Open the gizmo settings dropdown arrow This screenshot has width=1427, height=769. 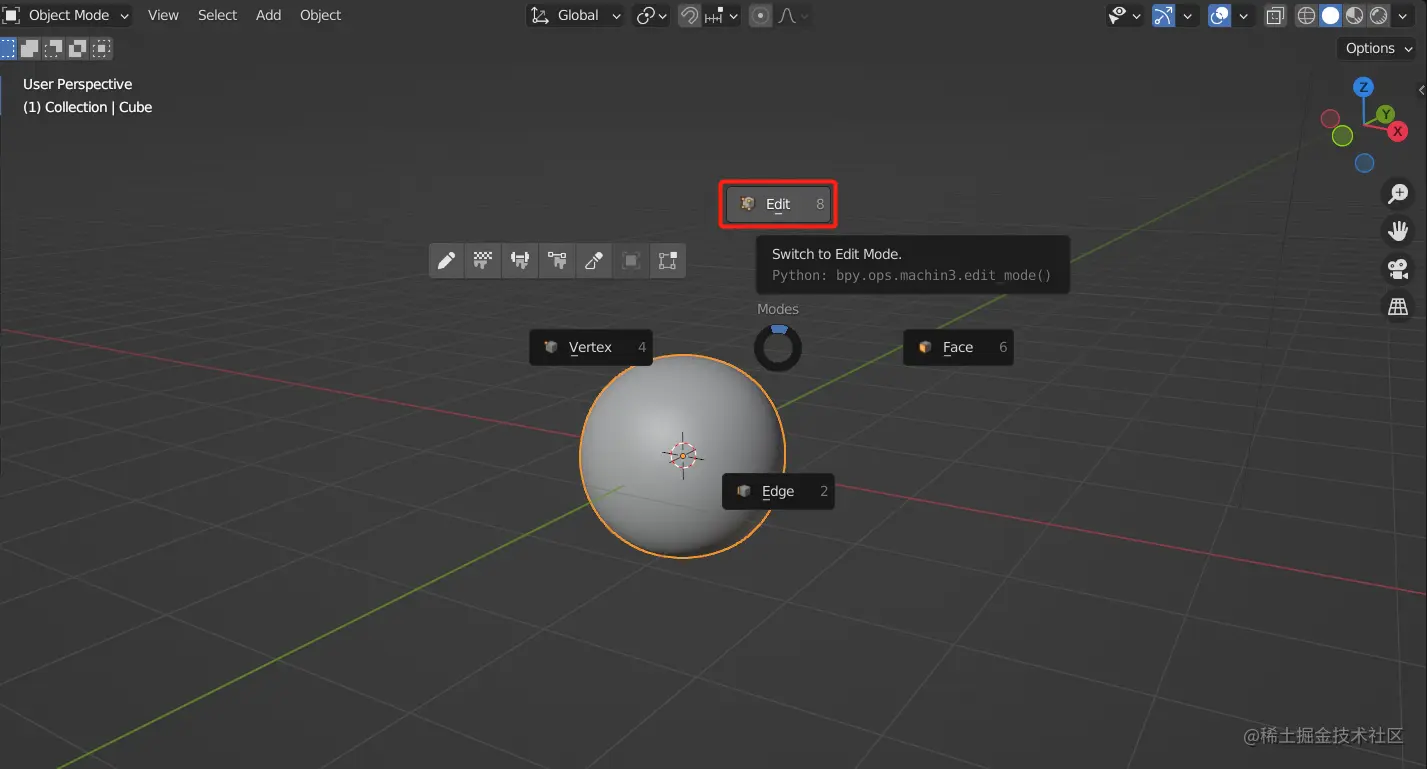click(x=1188, y=15)
